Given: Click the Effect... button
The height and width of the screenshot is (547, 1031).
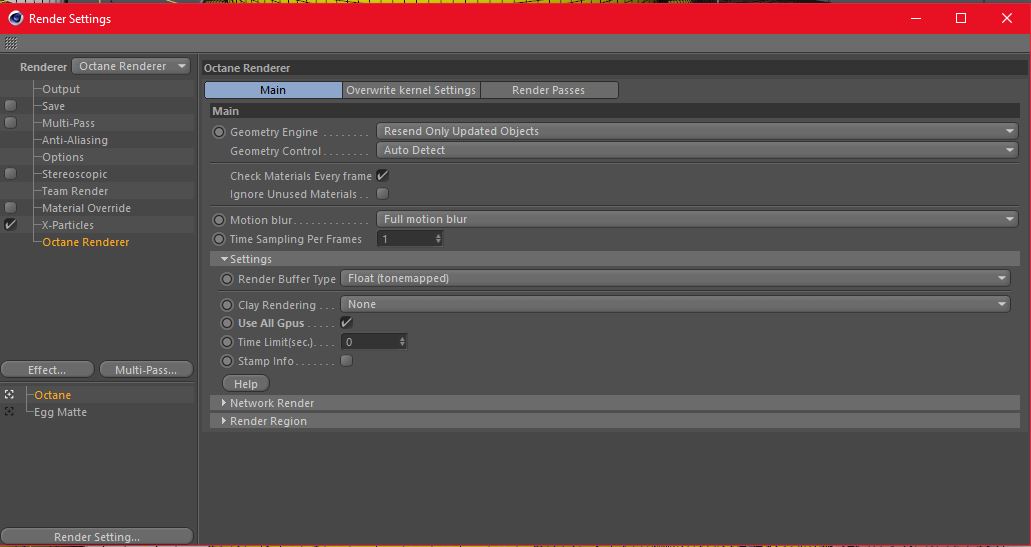Looking at the screenshot, I should pos(47,369).
